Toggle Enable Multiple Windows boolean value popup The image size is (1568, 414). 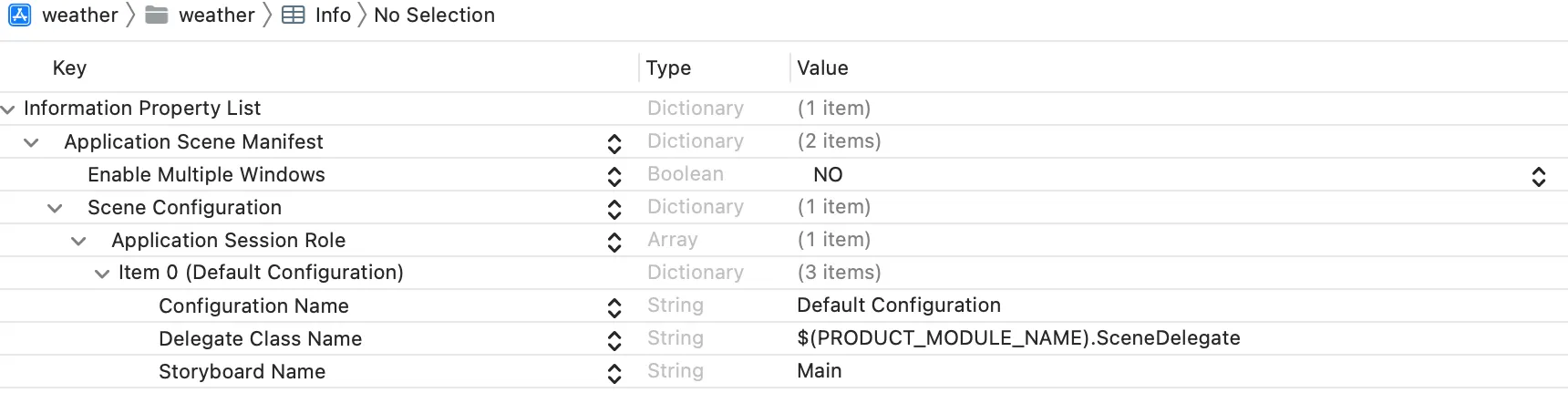(x=1539, y=176)
